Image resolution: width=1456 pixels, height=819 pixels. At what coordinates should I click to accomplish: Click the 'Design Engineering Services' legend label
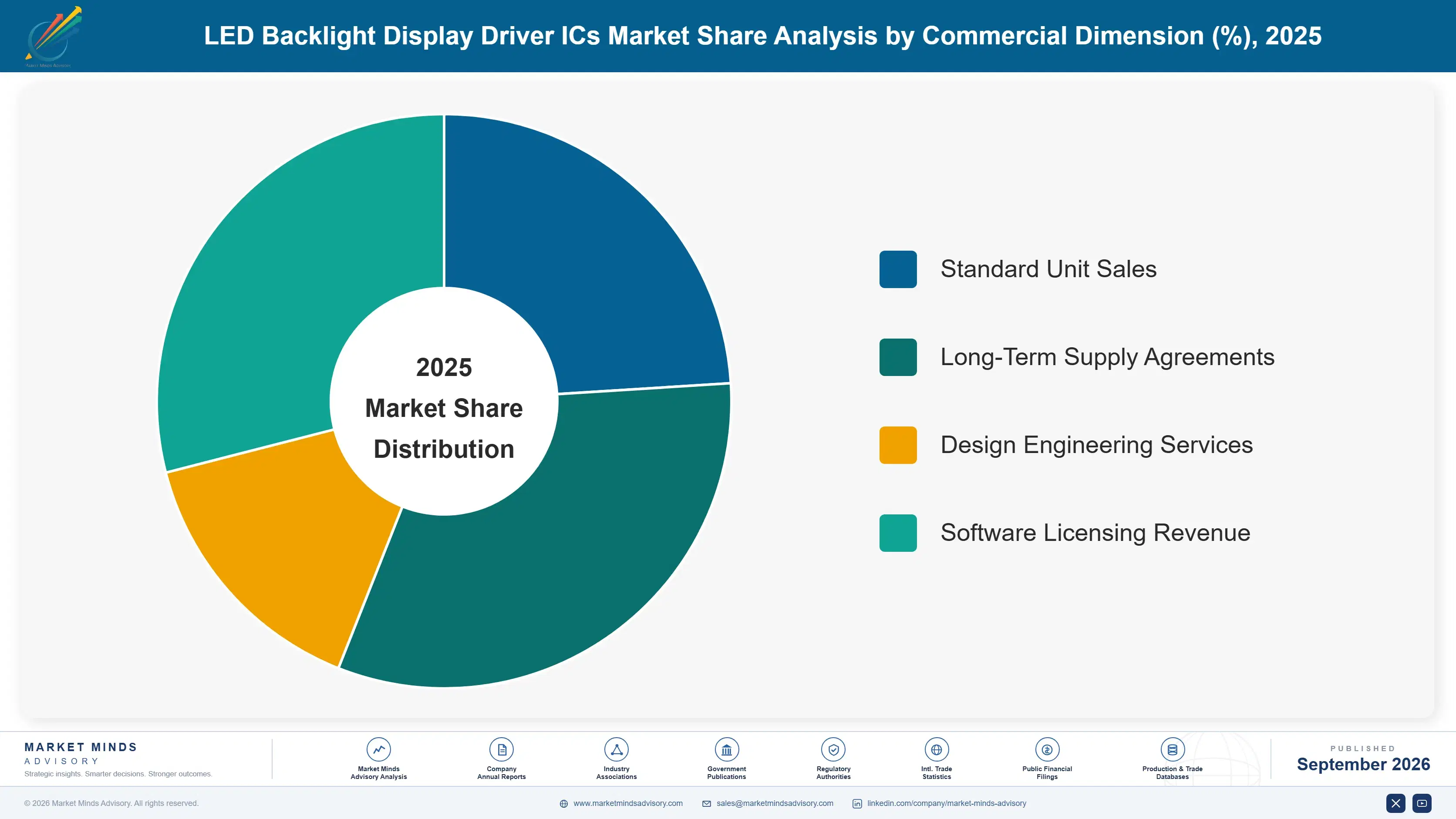(1096, 445)
